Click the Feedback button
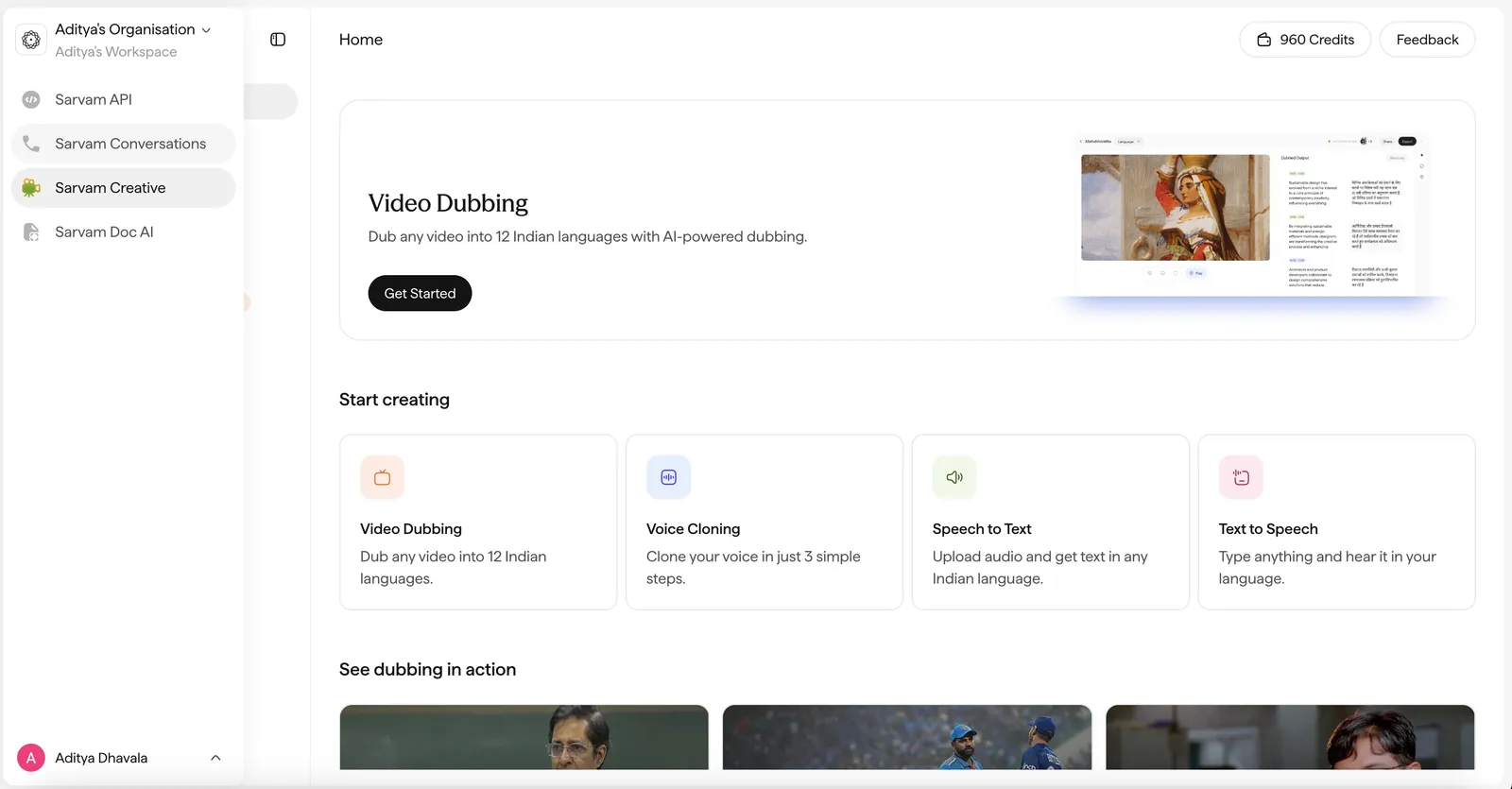 1427,40
